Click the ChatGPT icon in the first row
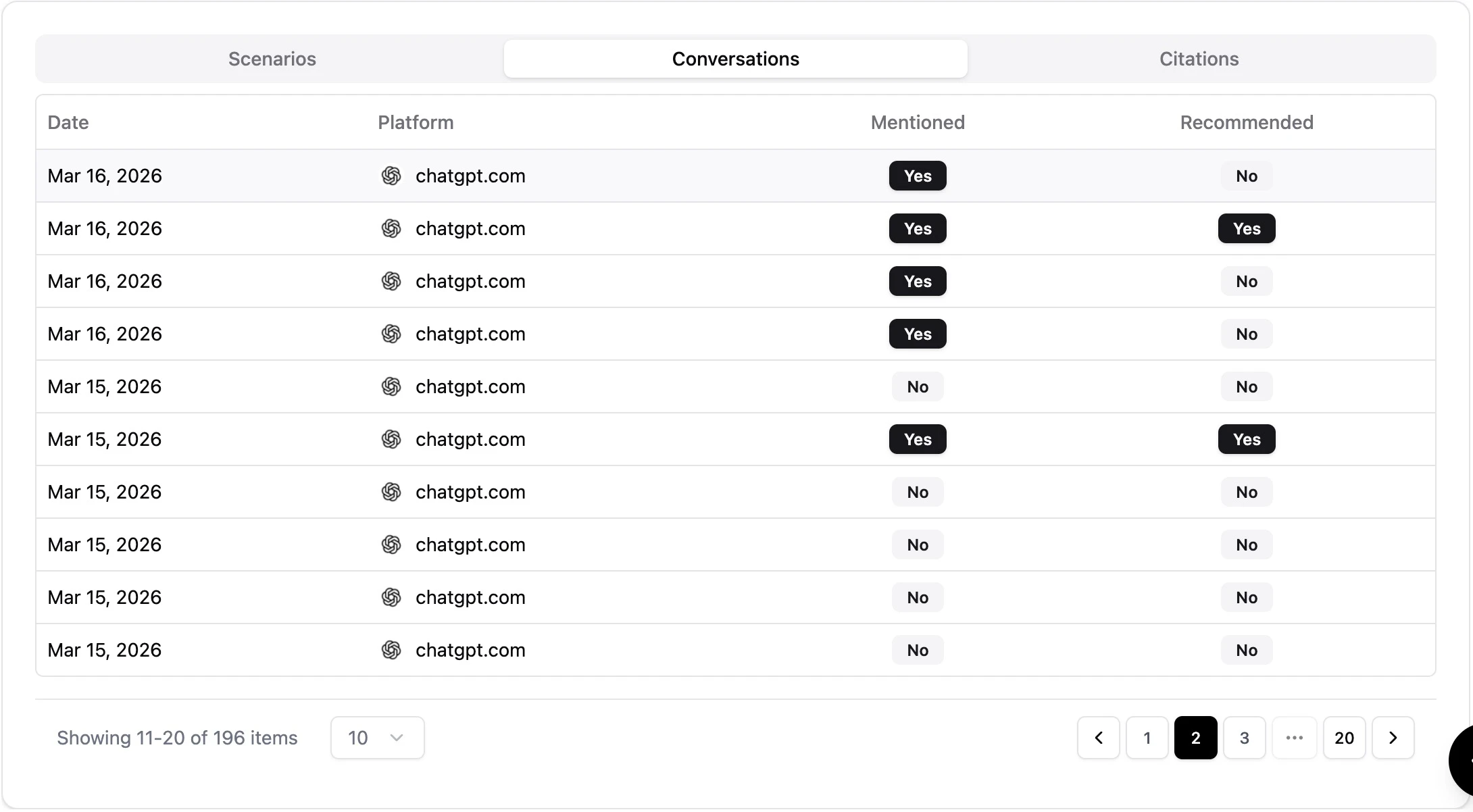The height and width of the screenshot is (812, 1473). pyautogui.click(x=391, y=176)
